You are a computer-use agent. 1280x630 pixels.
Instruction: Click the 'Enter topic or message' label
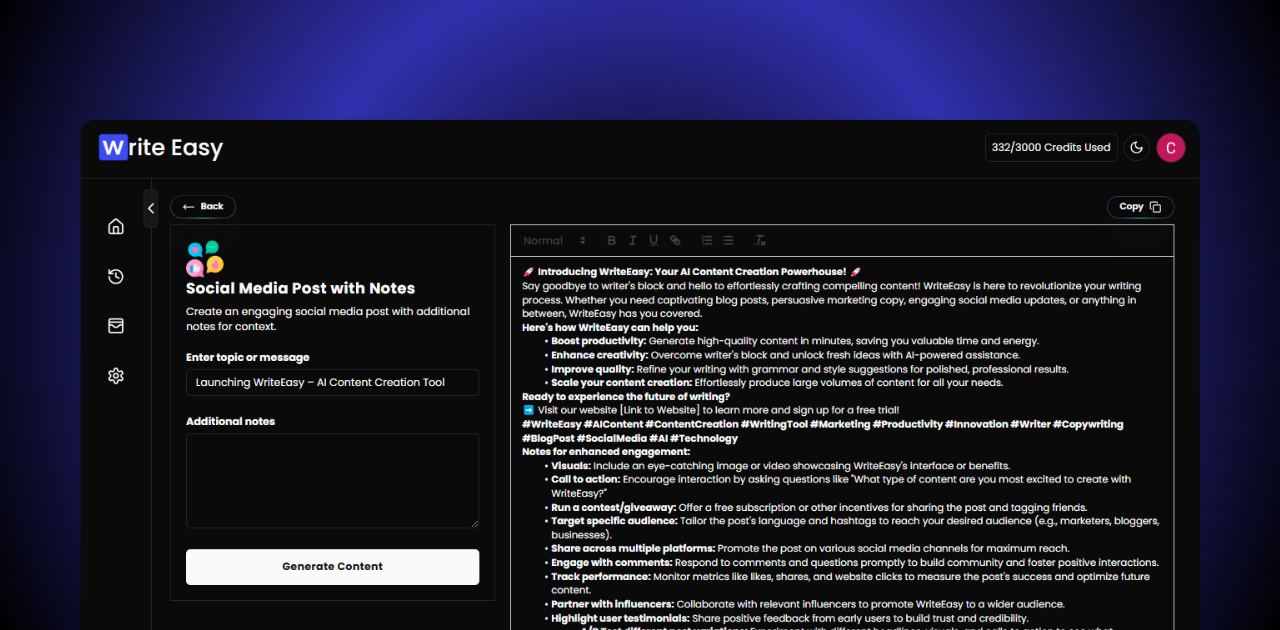(248, 358)
